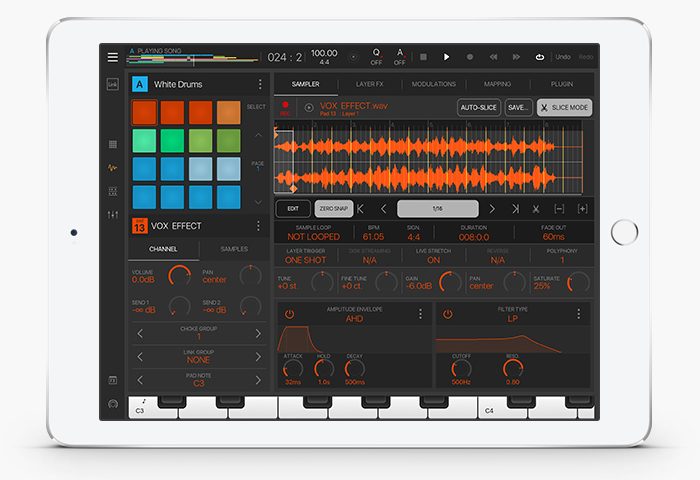Open the waveform sampler view in sidebar
This screenshot has width=700, height=480.
point(113,168)
